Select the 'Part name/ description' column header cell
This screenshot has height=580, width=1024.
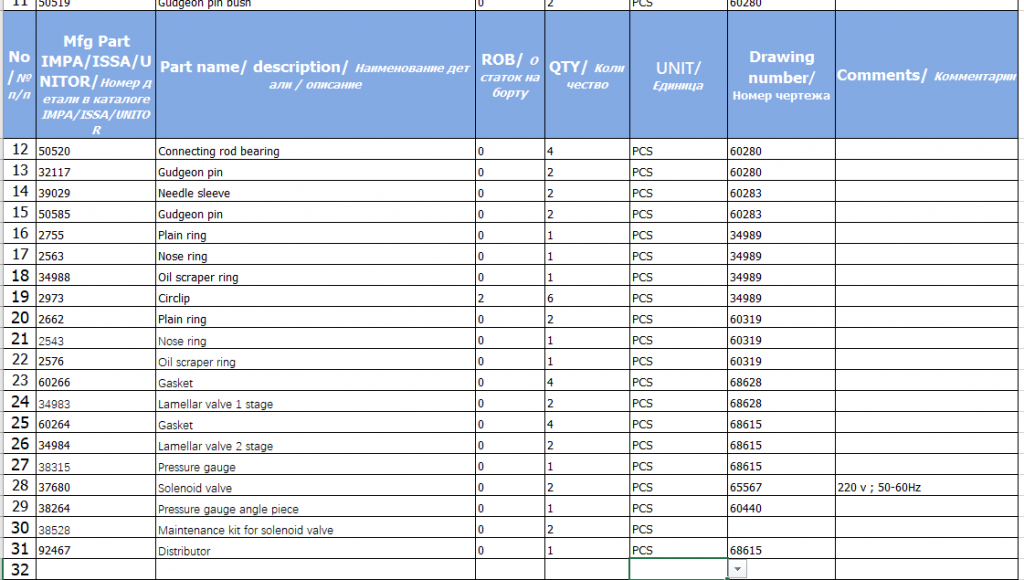[x=315, y=75]
